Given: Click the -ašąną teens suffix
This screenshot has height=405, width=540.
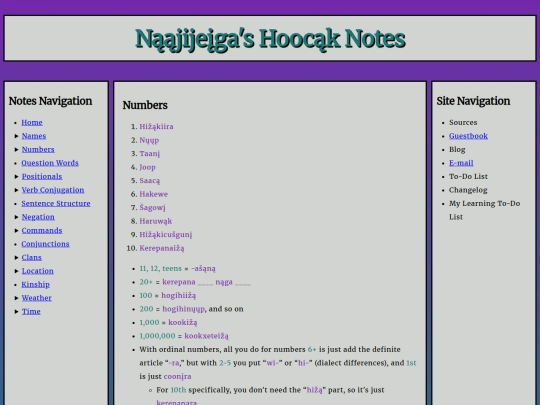Looking at the screenshot, I should pyautogui.click(x=203, y=269).
